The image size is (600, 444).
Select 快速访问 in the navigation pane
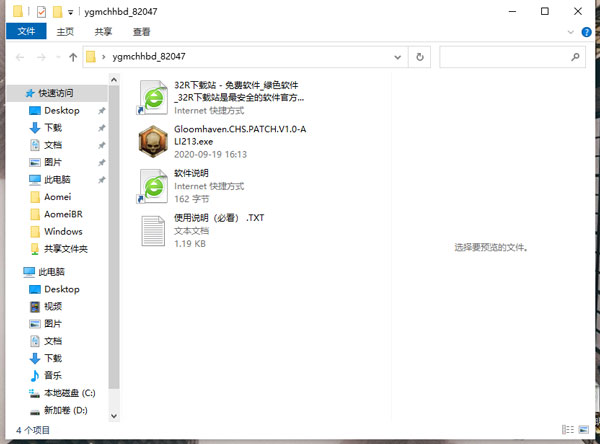coord(55,93)
